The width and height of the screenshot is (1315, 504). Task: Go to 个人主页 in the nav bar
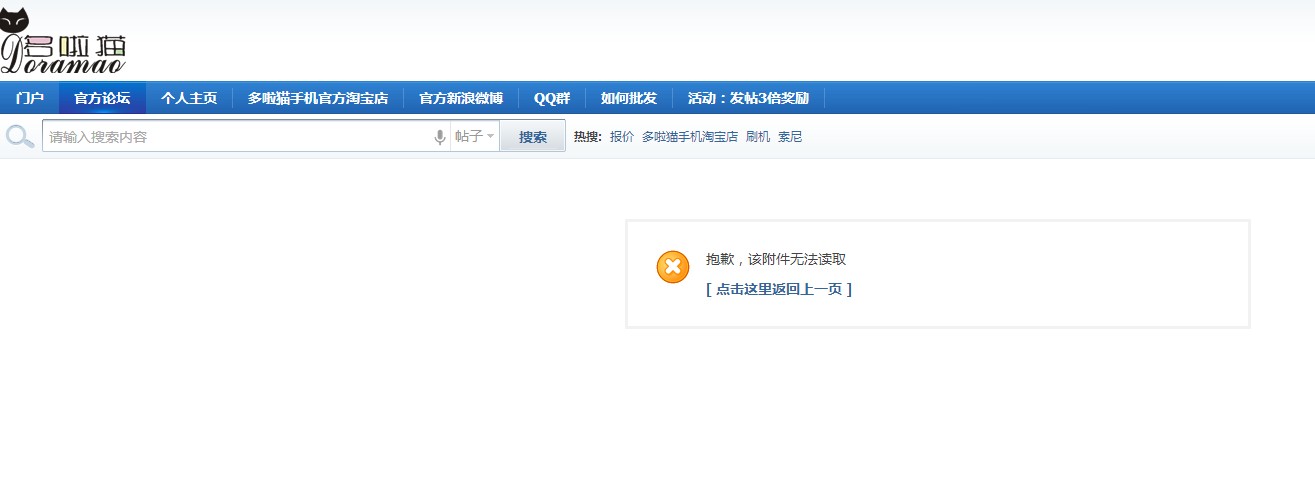[x=189, y=98]
